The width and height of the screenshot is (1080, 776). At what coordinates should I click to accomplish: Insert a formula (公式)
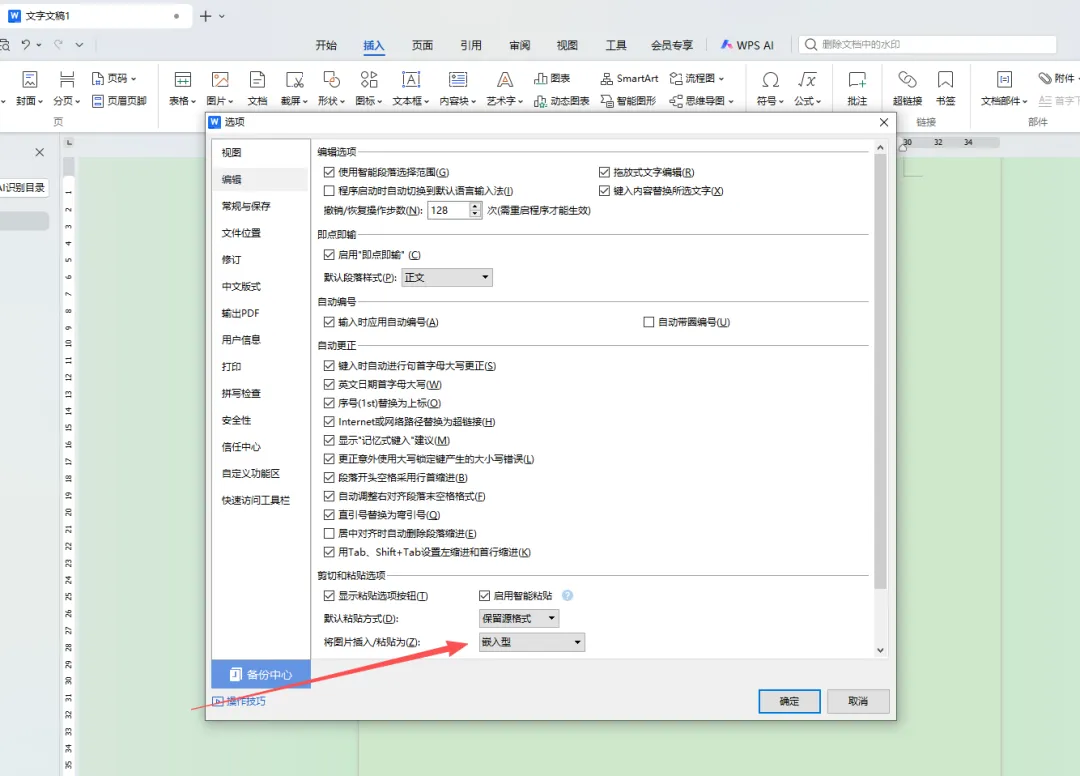[x=807, y=88]
